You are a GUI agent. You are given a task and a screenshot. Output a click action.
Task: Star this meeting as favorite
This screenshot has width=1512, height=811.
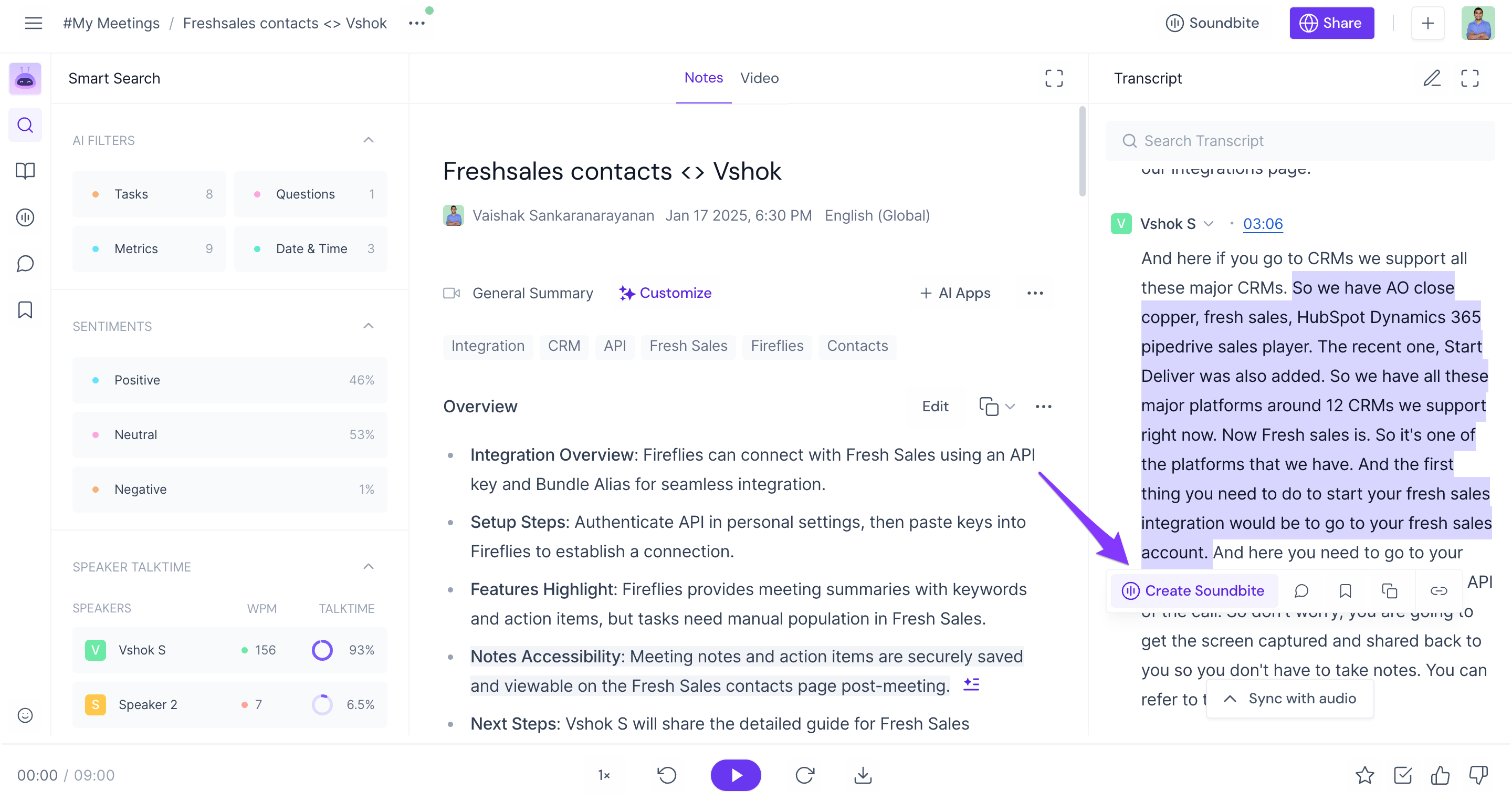(1364, 775)
